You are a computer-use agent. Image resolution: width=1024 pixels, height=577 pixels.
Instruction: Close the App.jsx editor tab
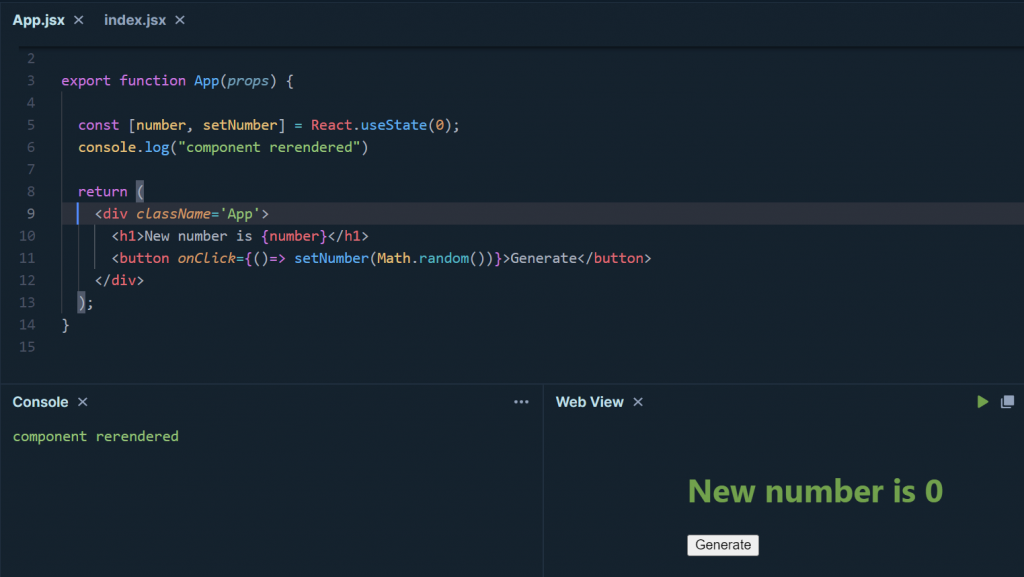[78, 18]
